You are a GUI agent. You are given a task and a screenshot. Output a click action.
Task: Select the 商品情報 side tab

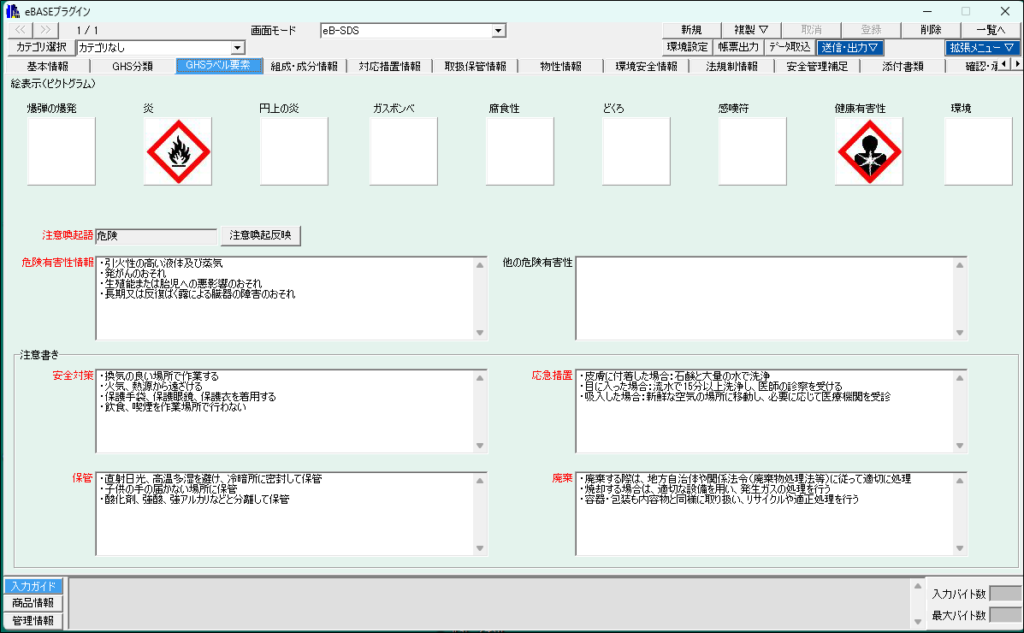33,603
